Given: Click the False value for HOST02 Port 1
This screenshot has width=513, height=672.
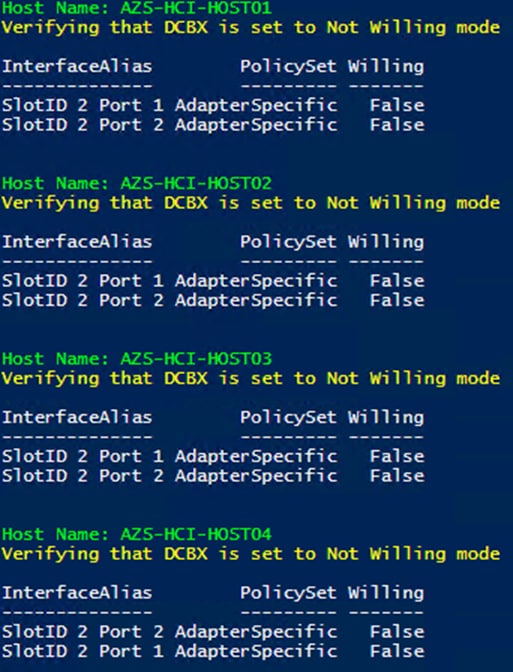Looking at the screenshot, I should pos(397,281).
